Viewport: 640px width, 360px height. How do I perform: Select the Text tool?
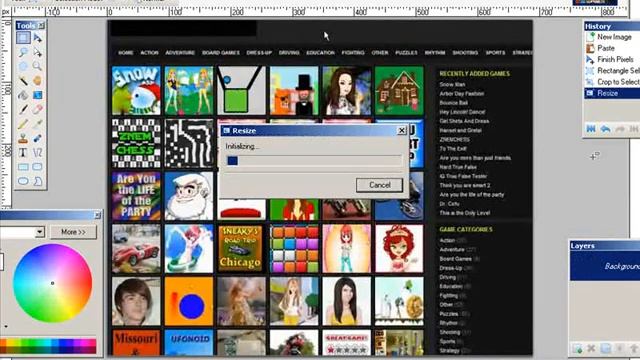tap(23, 153)
